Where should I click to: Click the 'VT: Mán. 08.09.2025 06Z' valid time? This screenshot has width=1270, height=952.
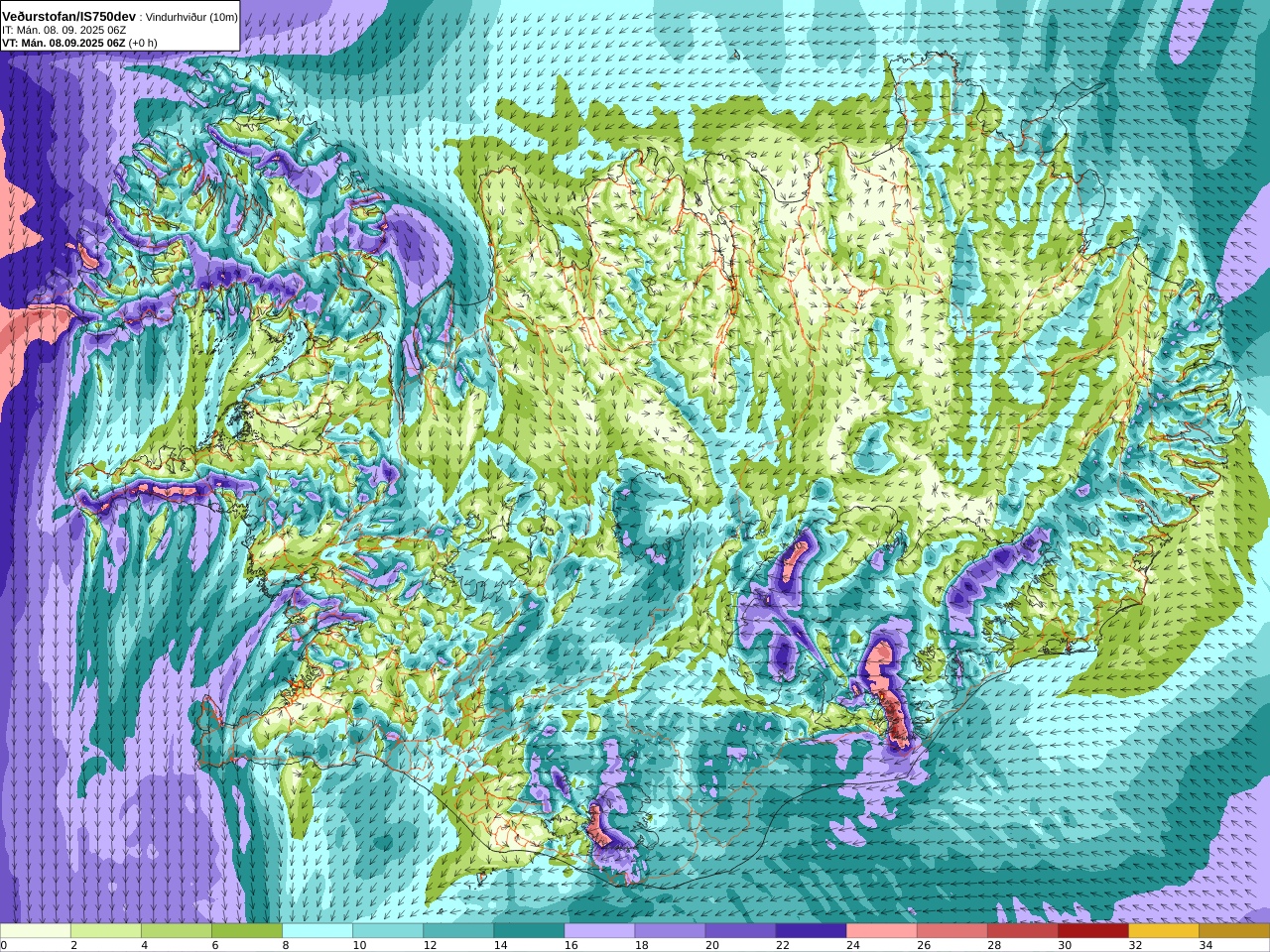click(63, 44)
